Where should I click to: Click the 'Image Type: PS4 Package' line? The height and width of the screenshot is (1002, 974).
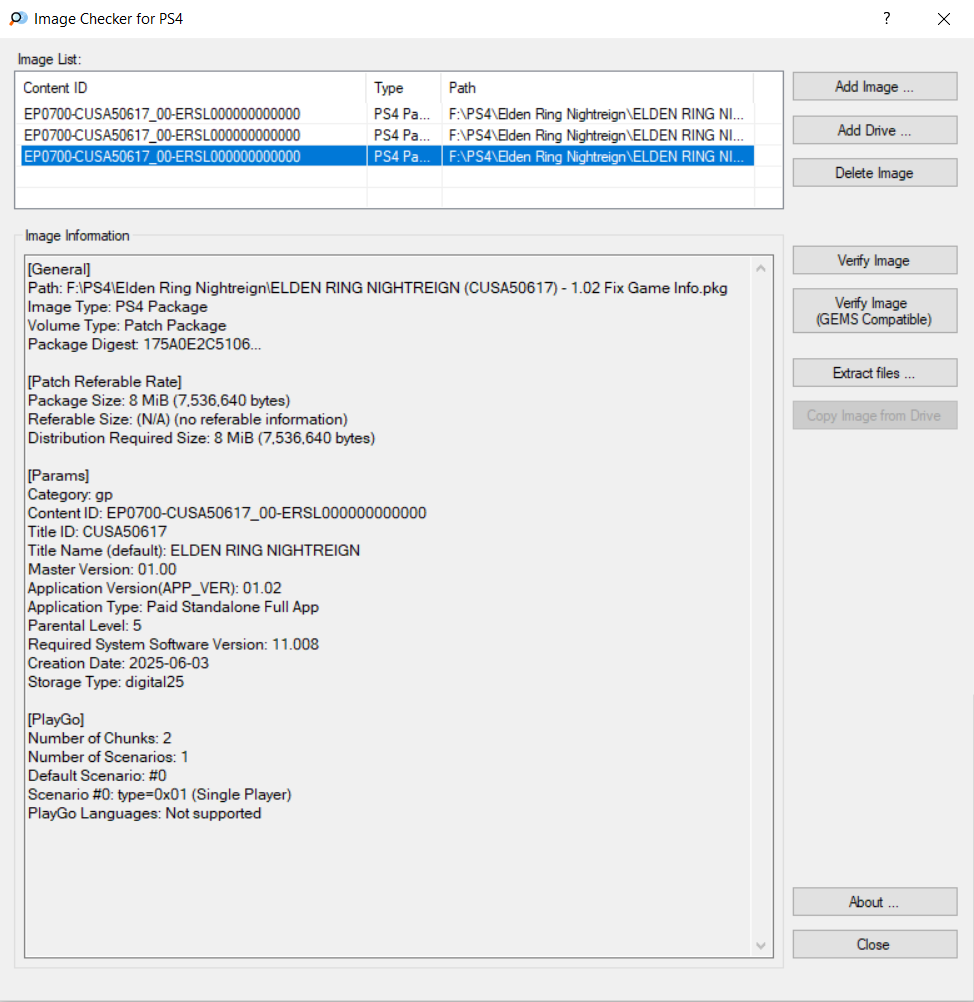(x=118, y=307)
